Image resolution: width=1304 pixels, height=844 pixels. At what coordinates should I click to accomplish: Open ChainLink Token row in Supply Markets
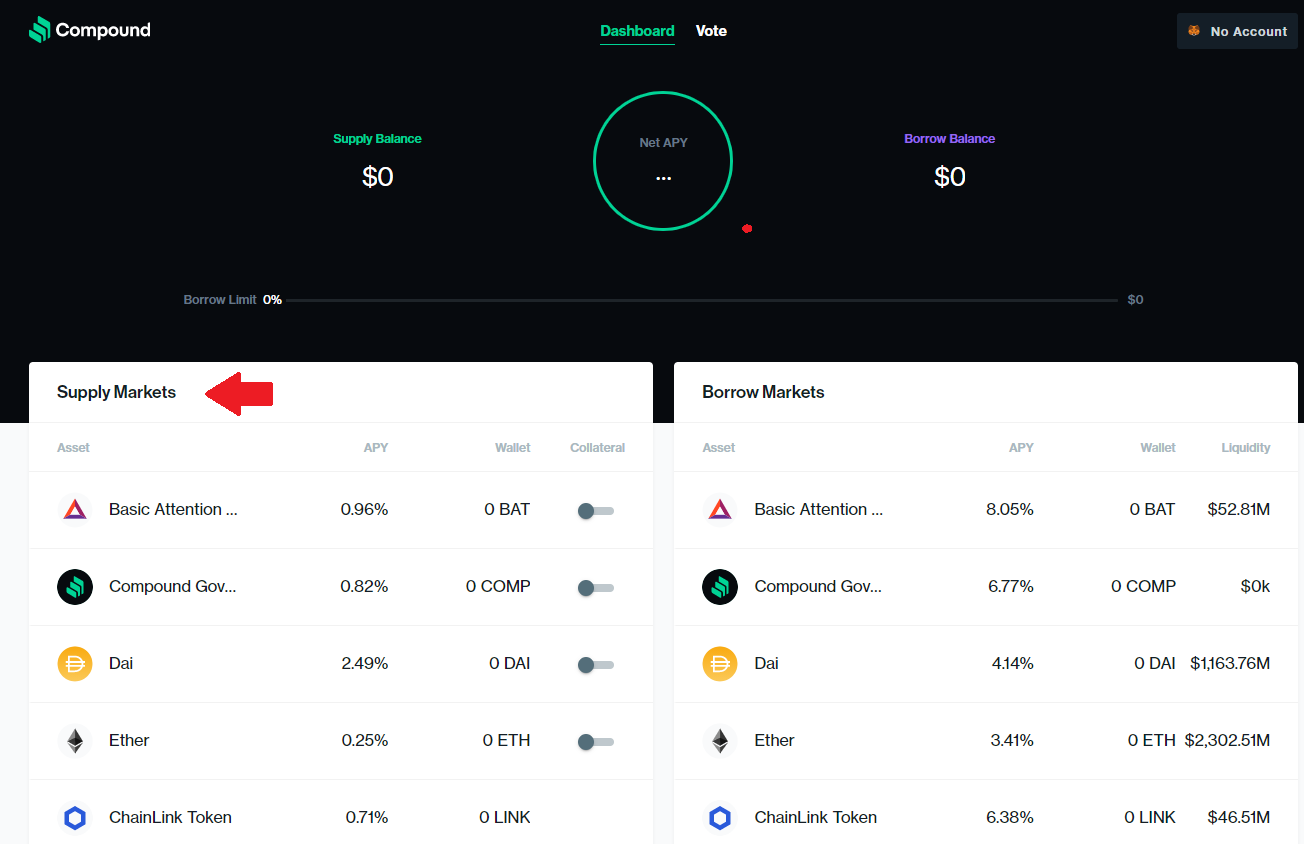point(340,817)
